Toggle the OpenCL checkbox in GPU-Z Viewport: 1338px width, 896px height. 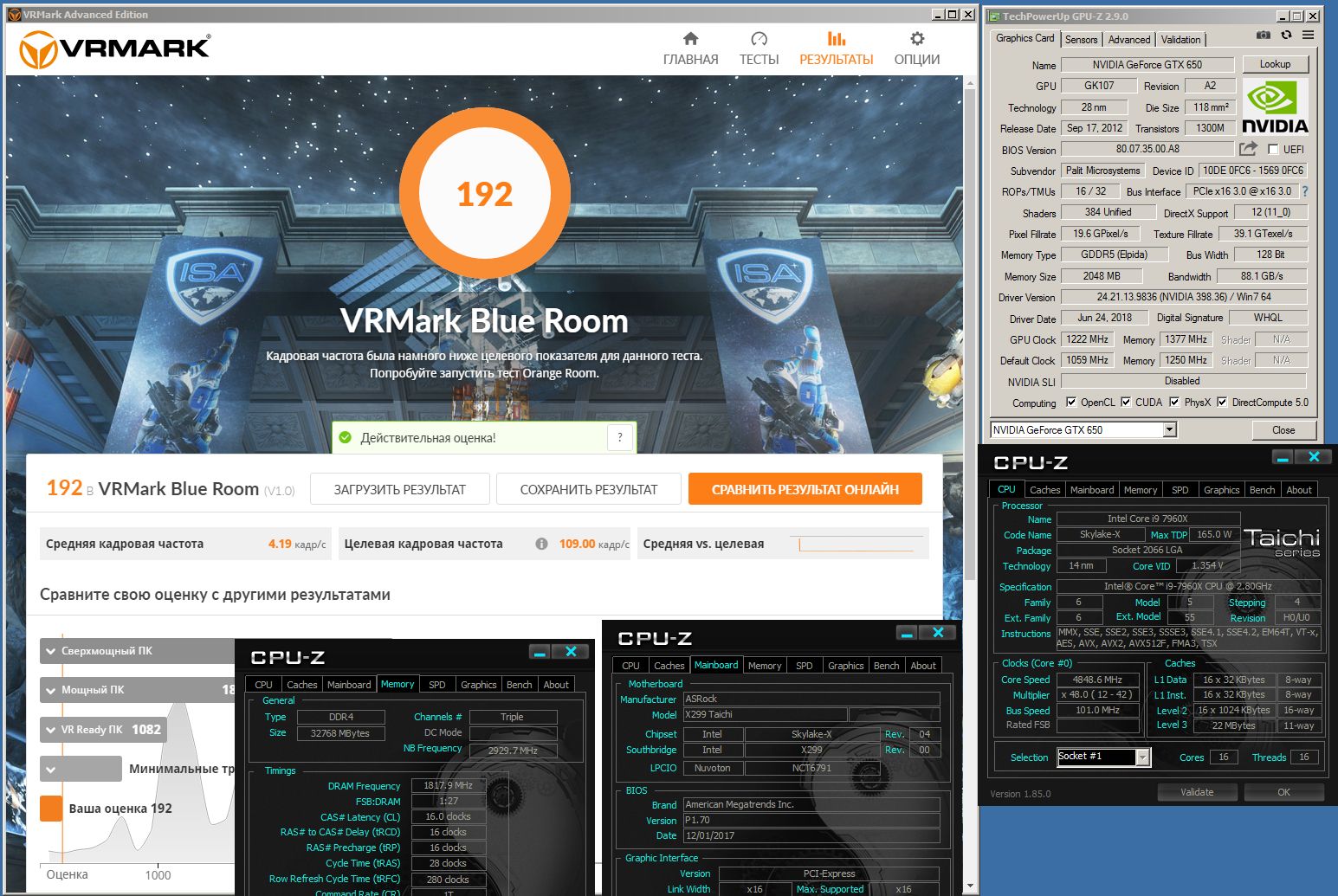pyautogui.click(x=1071, y=402)
